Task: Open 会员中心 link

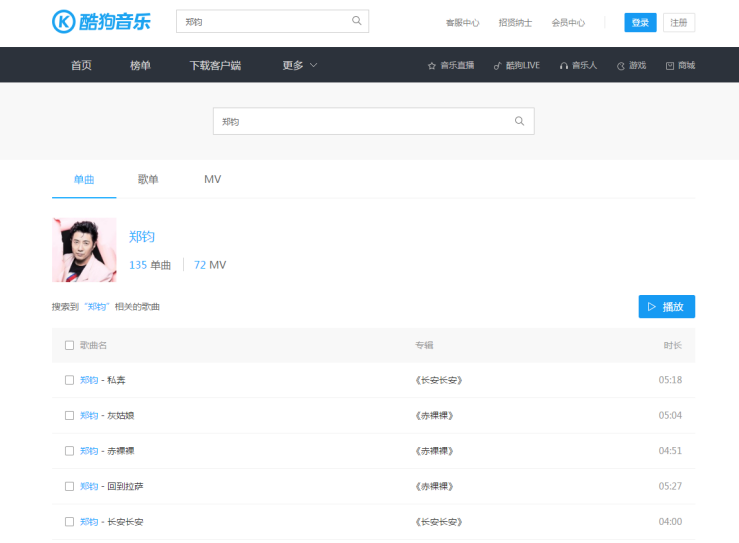Action: (568, 23)
